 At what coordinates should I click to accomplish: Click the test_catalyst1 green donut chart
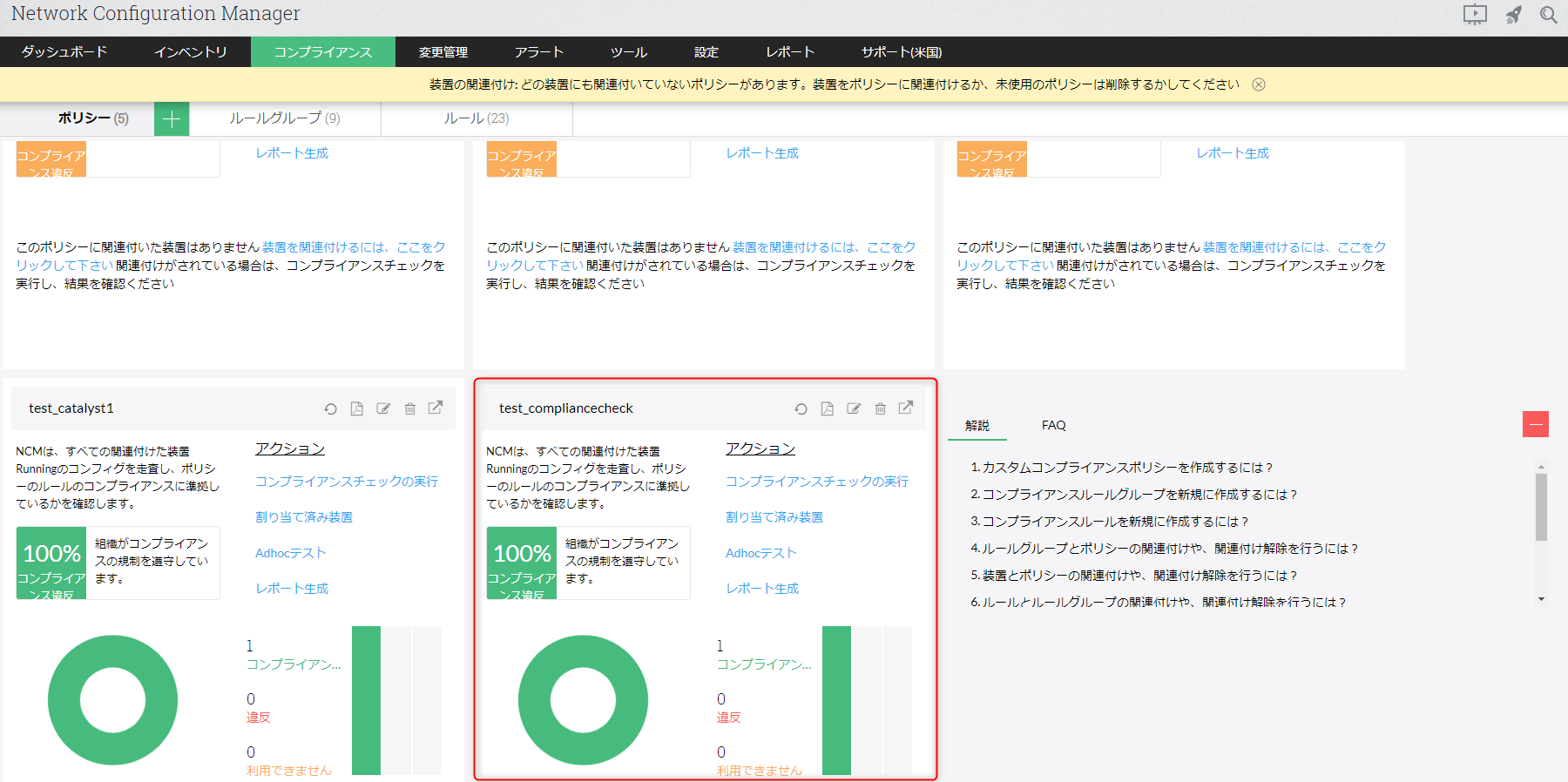(112, 700)
